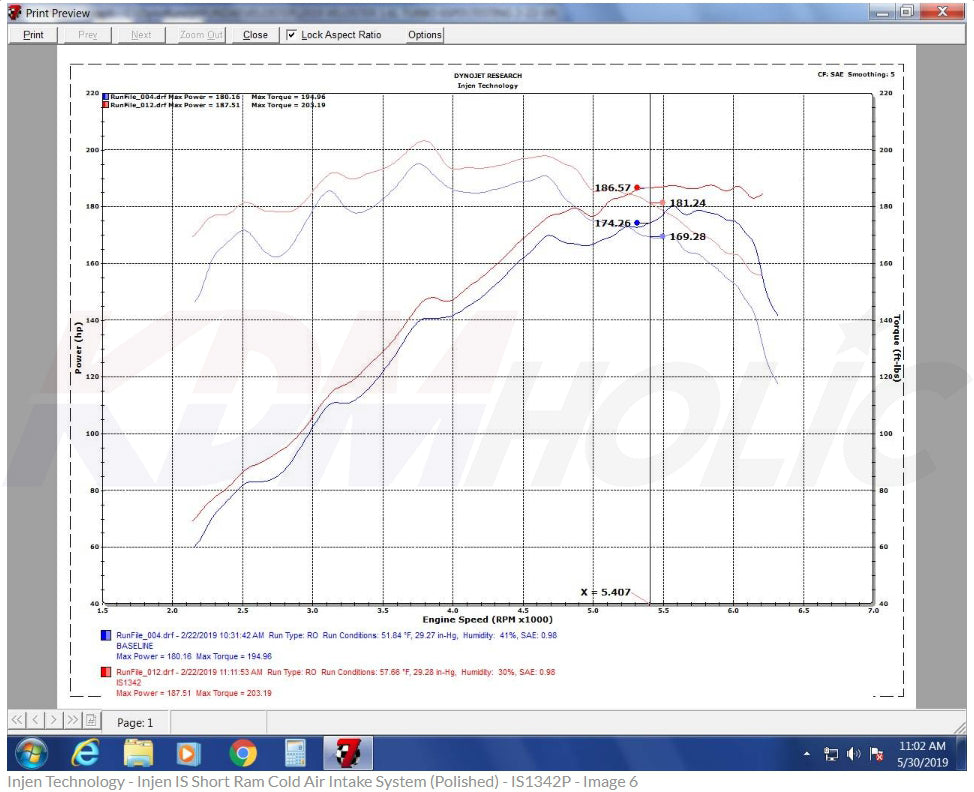Select the Page: 1 tab
974x792 pixels.
point(136,722)
